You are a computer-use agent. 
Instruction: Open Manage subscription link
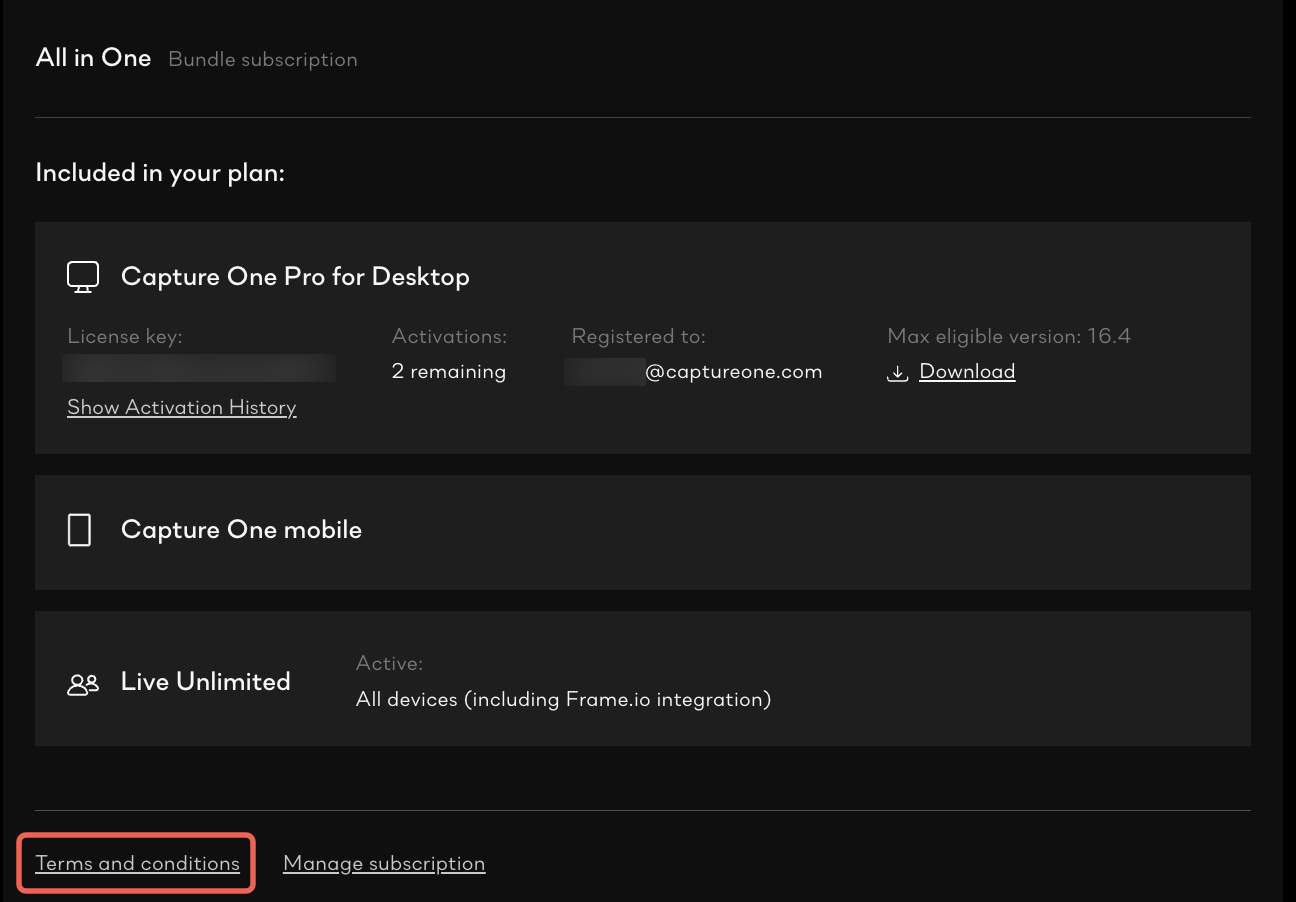(384, 863)
